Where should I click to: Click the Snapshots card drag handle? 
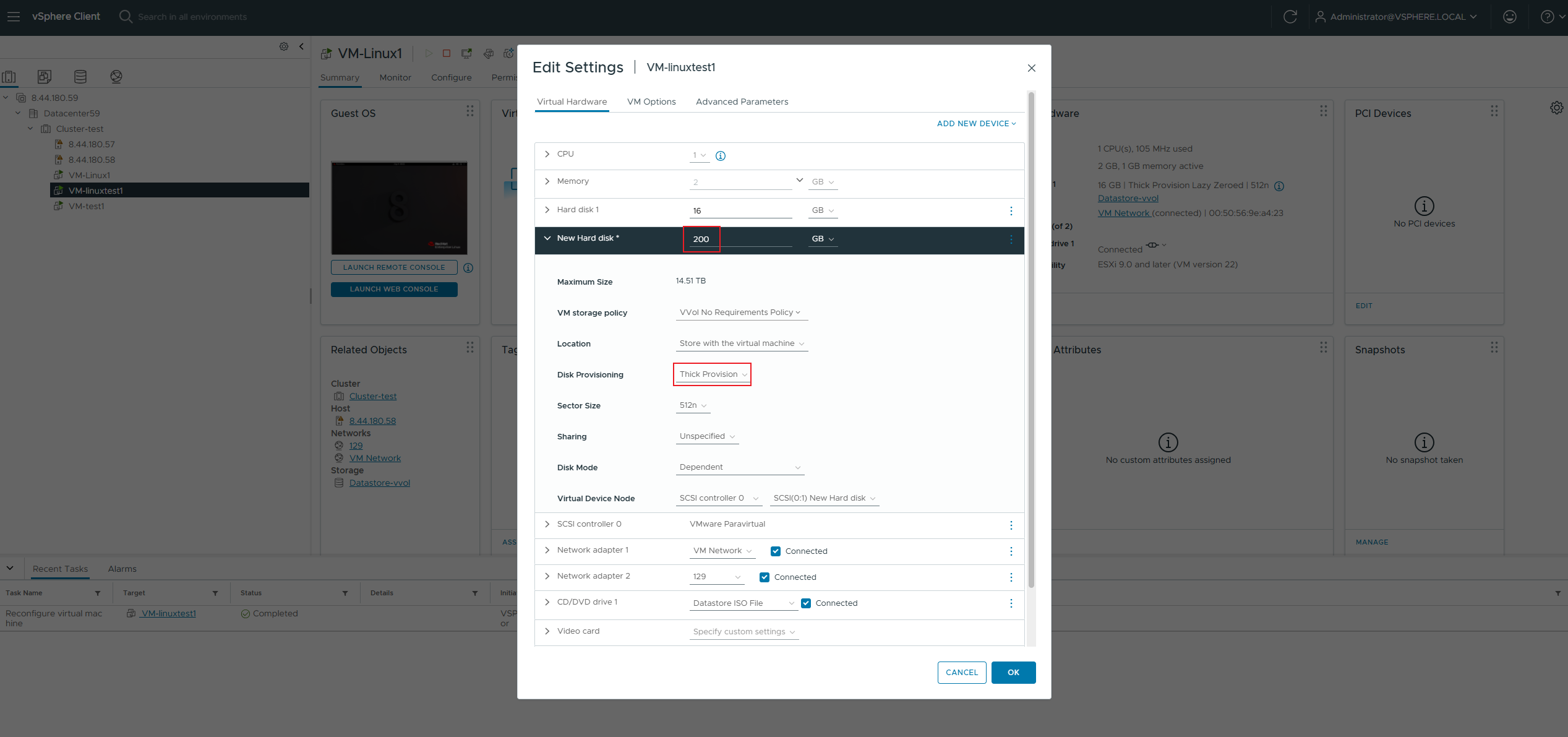pos(1494,347)
